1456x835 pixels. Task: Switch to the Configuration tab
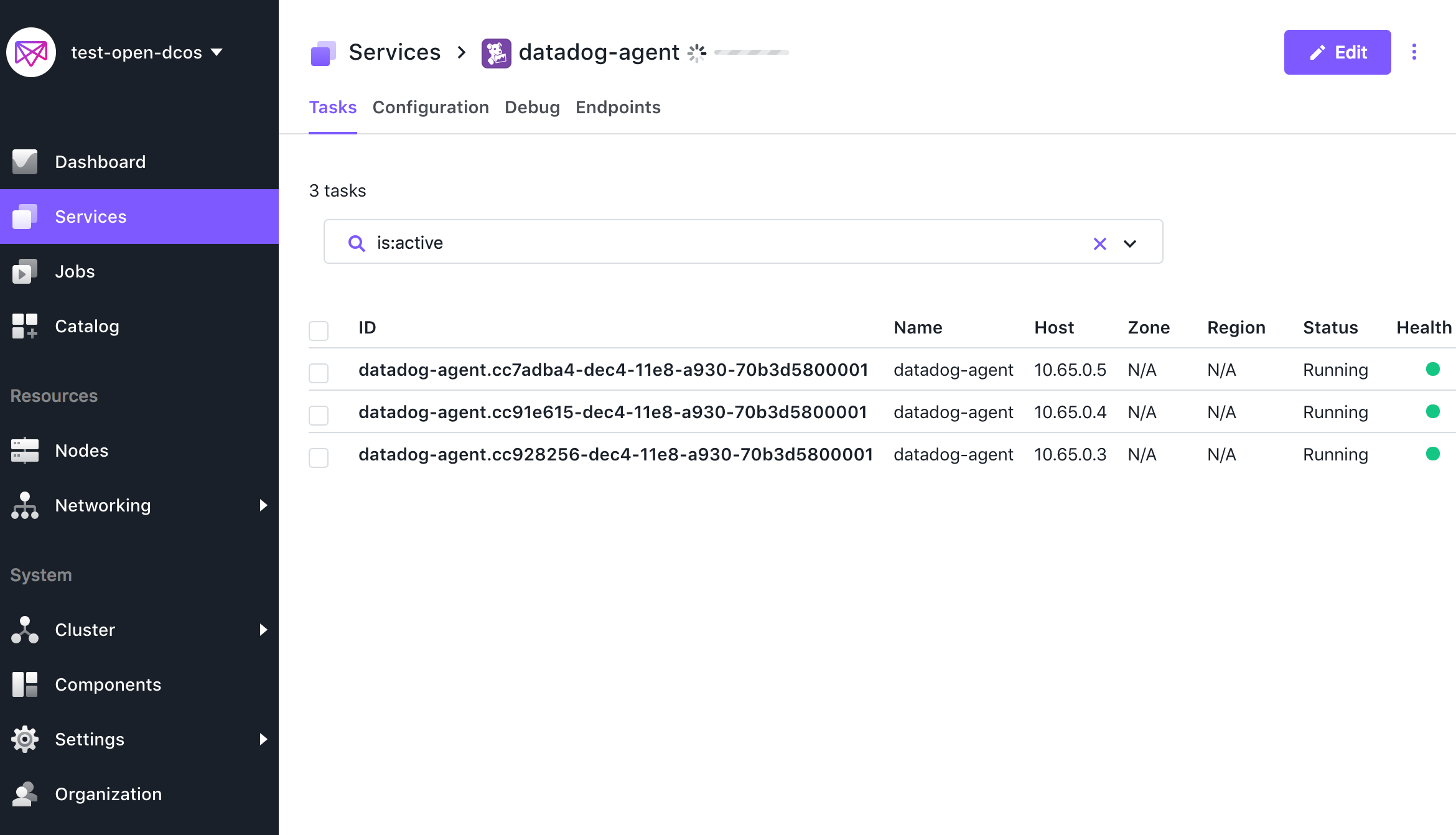point(431,107)
